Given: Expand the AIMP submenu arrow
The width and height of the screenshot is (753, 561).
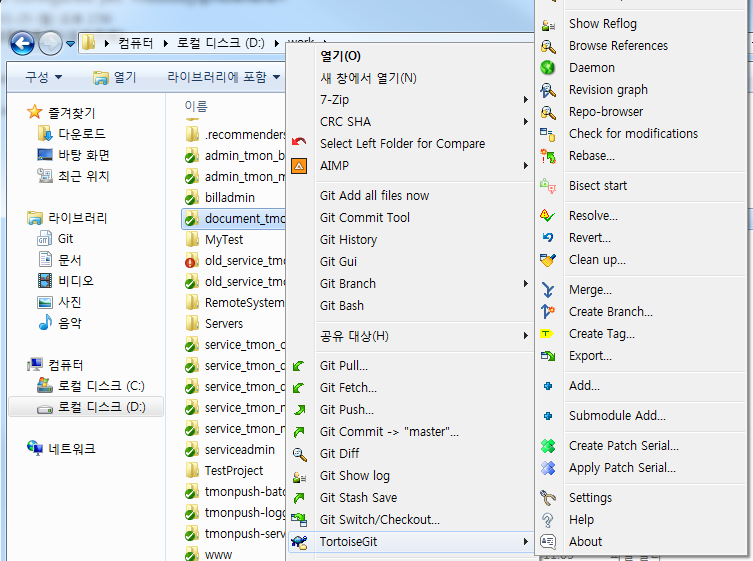Looking at the screenshot, I should [525, 166].
